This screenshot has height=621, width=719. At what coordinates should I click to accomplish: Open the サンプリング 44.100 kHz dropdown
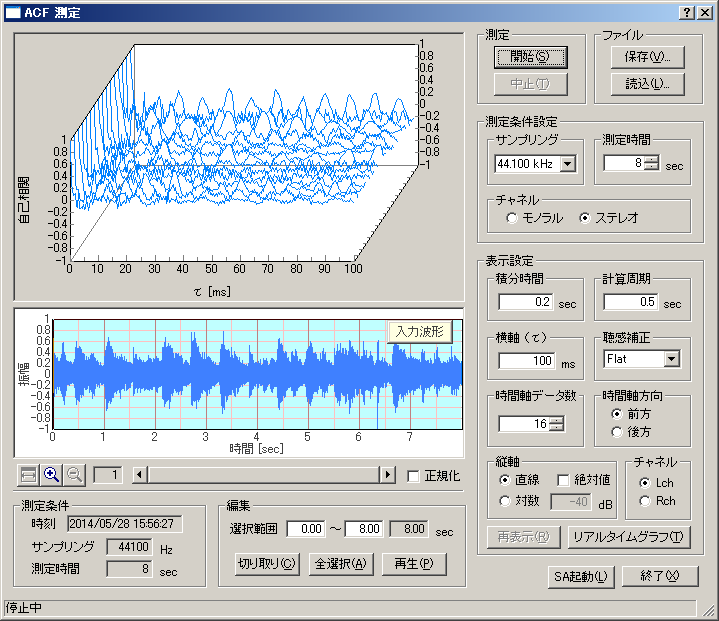tap(568, 164)
